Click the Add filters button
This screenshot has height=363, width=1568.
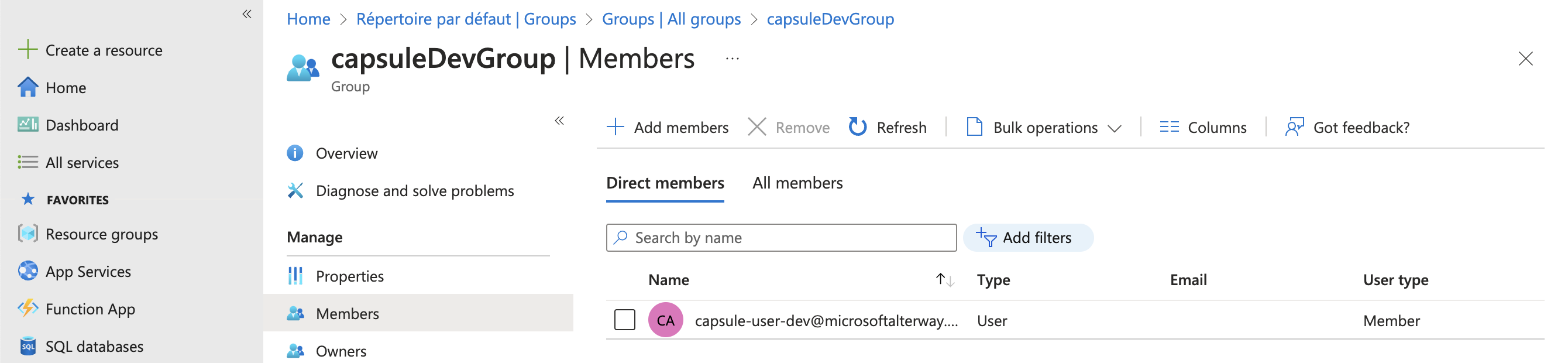(x=1027, y=238)
